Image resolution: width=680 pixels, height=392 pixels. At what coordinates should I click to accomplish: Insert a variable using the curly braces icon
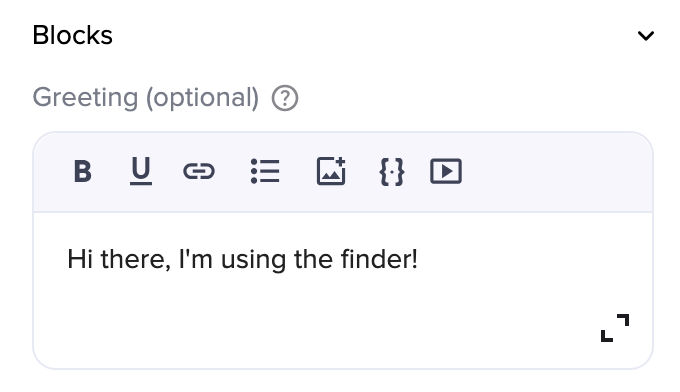click(x=392, y=172)
